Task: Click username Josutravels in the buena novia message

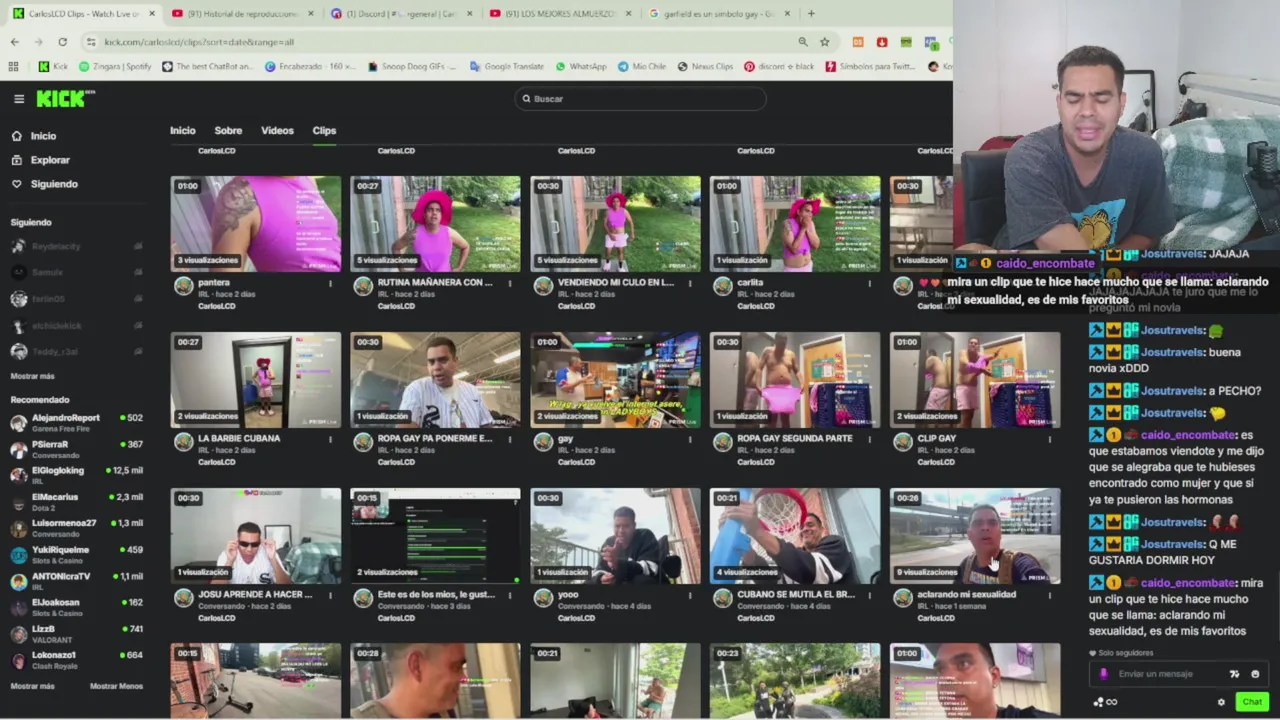Action: point(1172,353)
